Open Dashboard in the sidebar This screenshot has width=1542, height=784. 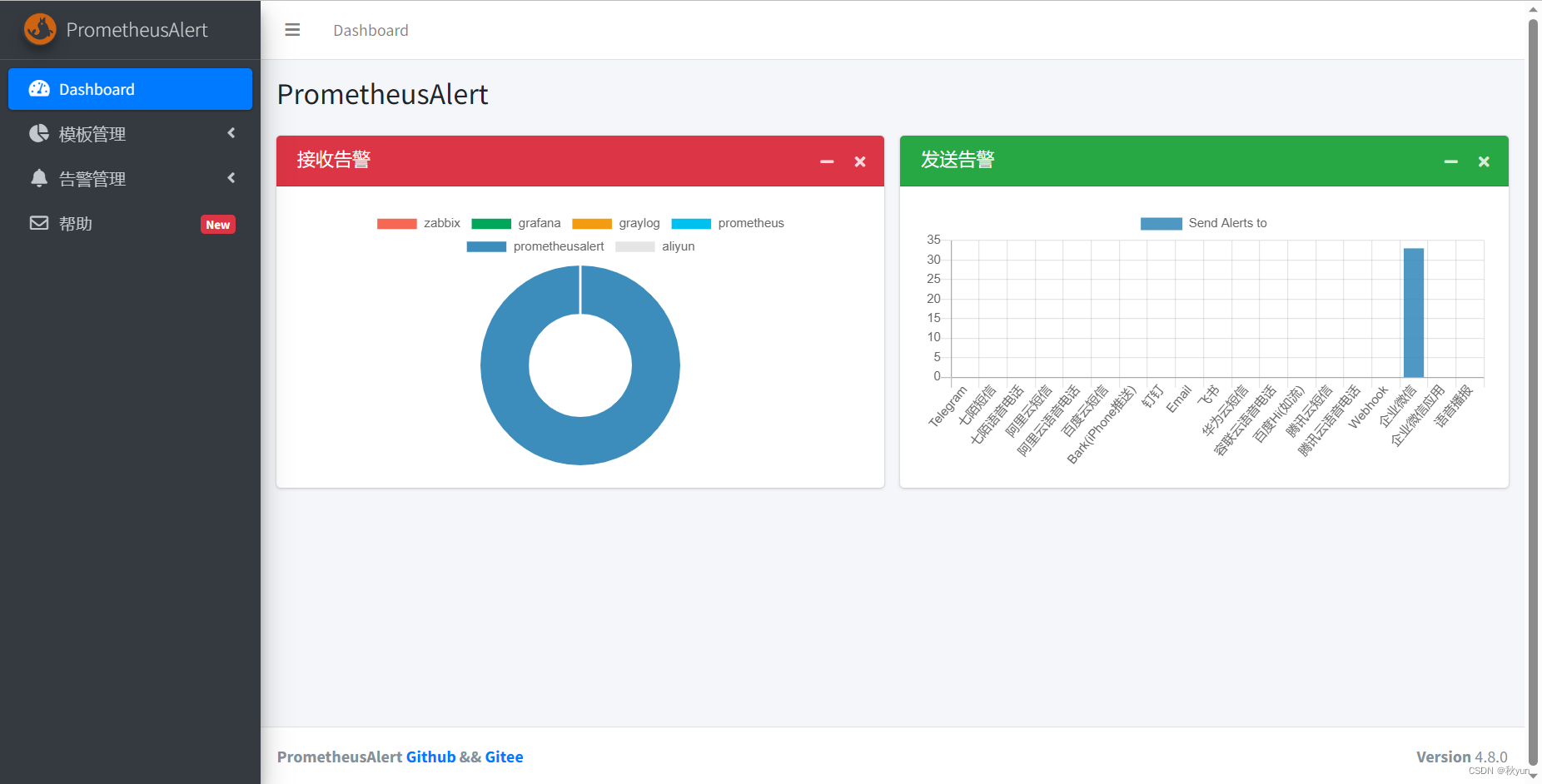point(130,89)
